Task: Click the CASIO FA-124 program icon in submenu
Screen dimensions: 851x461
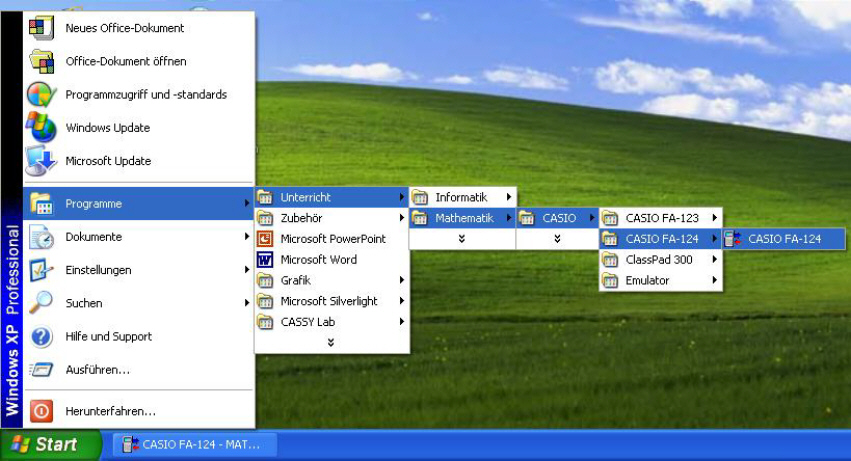Action: click(733, 238)
